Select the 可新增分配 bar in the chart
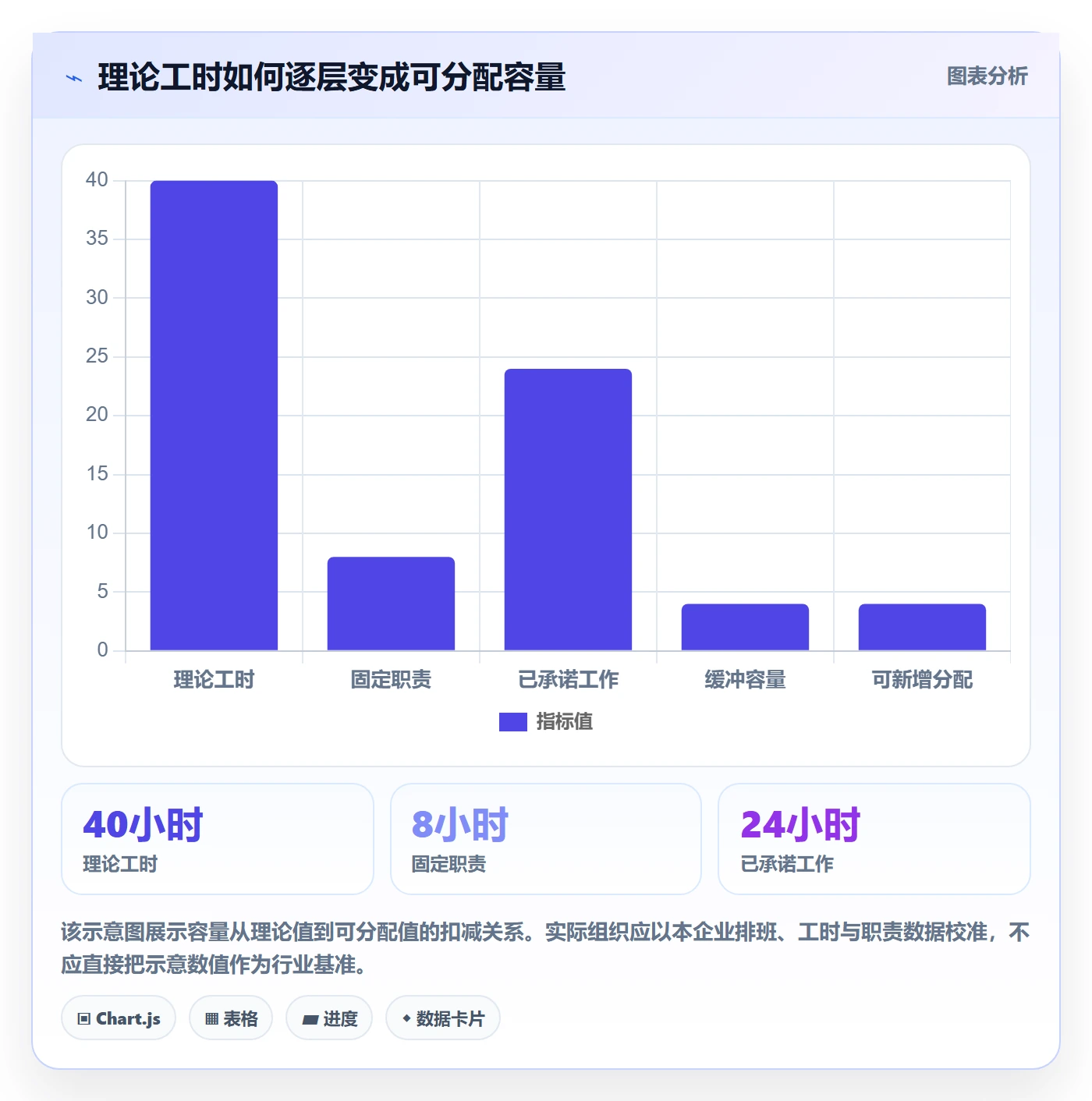The height and width of the screenshot is (1101, 1092). pyautogui.click(x=922, y=627)
